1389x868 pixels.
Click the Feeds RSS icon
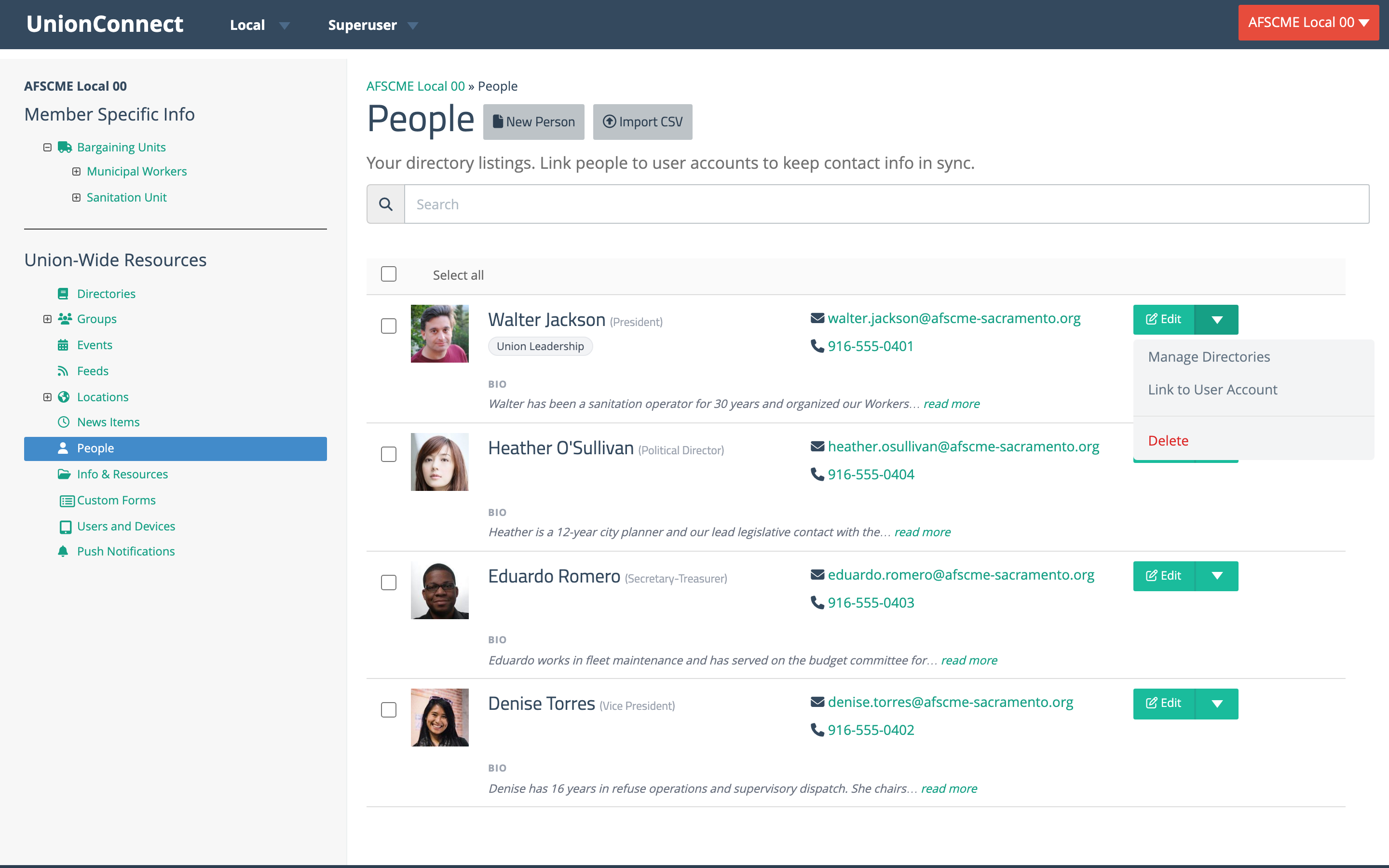pyautogui.click(x=63, y=371)
